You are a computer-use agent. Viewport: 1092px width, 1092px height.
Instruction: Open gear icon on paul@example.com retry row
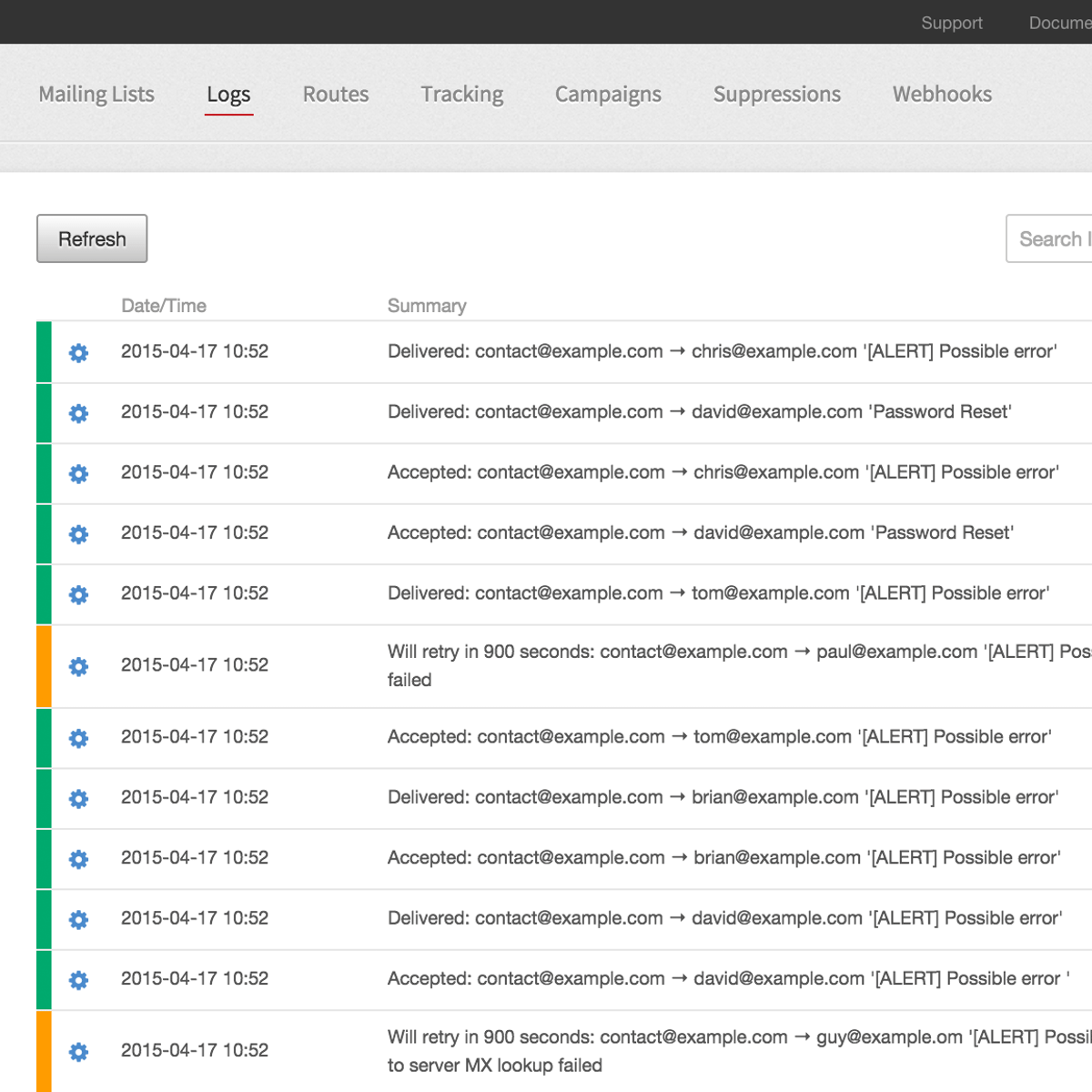tap(79, 667)
